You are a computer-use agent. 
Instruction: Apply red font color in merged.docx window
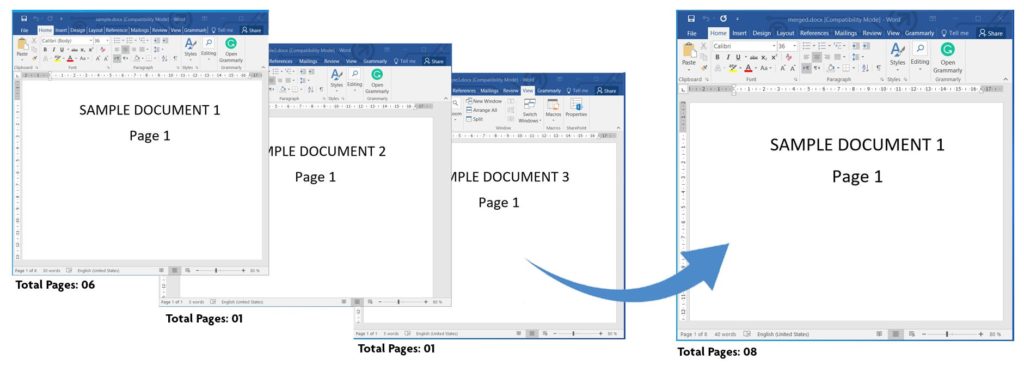click(748, 68)
